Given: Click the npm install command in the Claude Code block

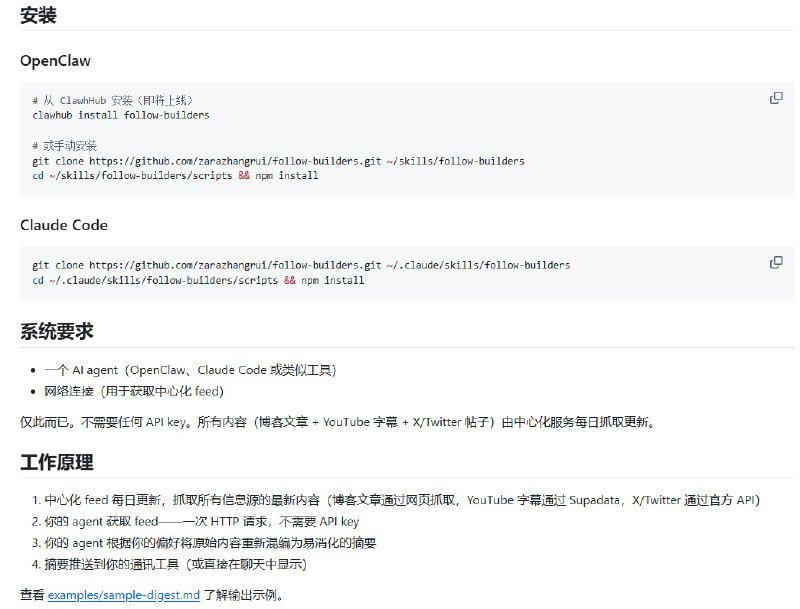Looking at the screenshot, I should 330,278.
